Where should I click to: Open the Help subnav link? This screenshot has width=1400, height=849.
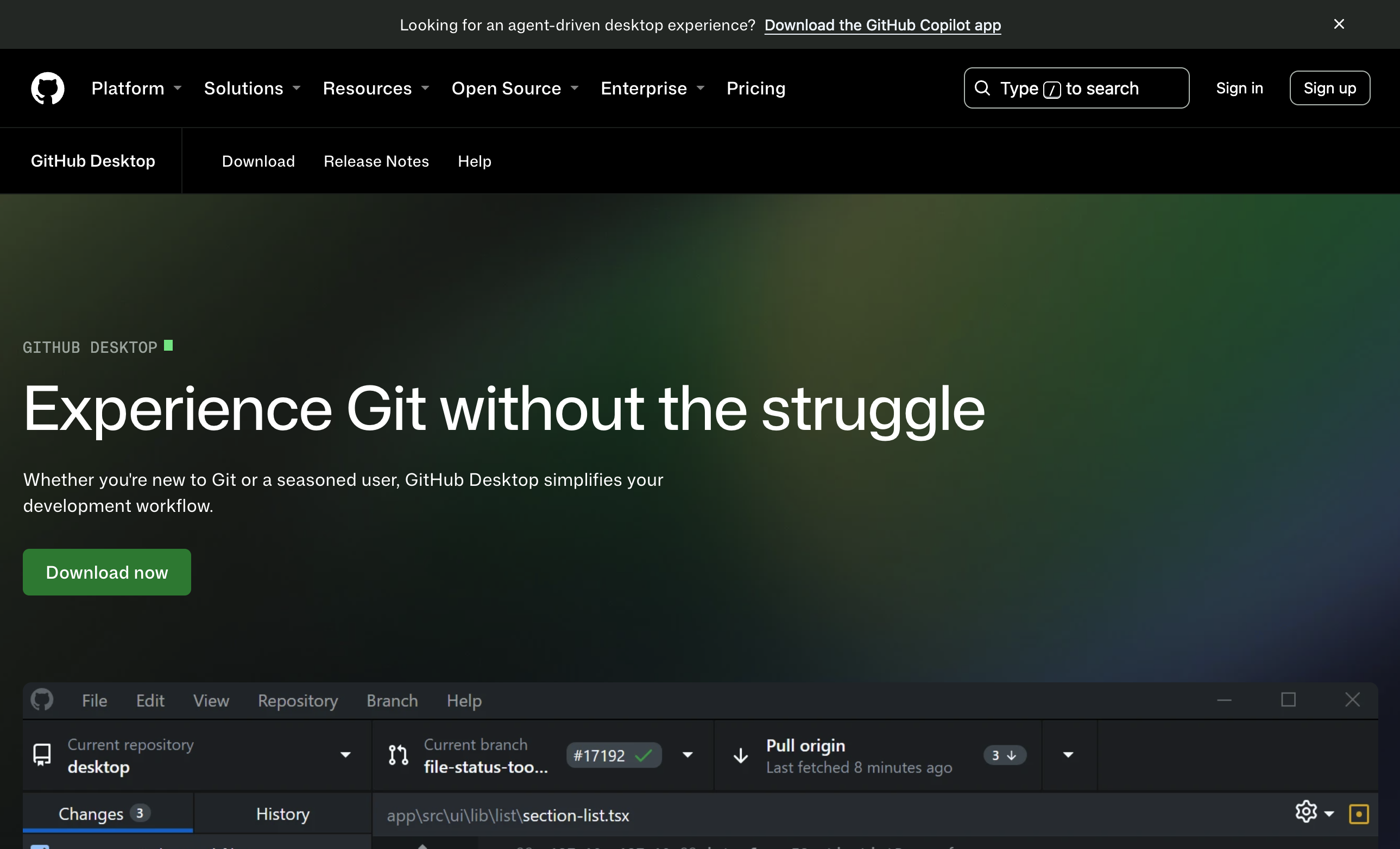pyautogui.click(x=475, y=161)
